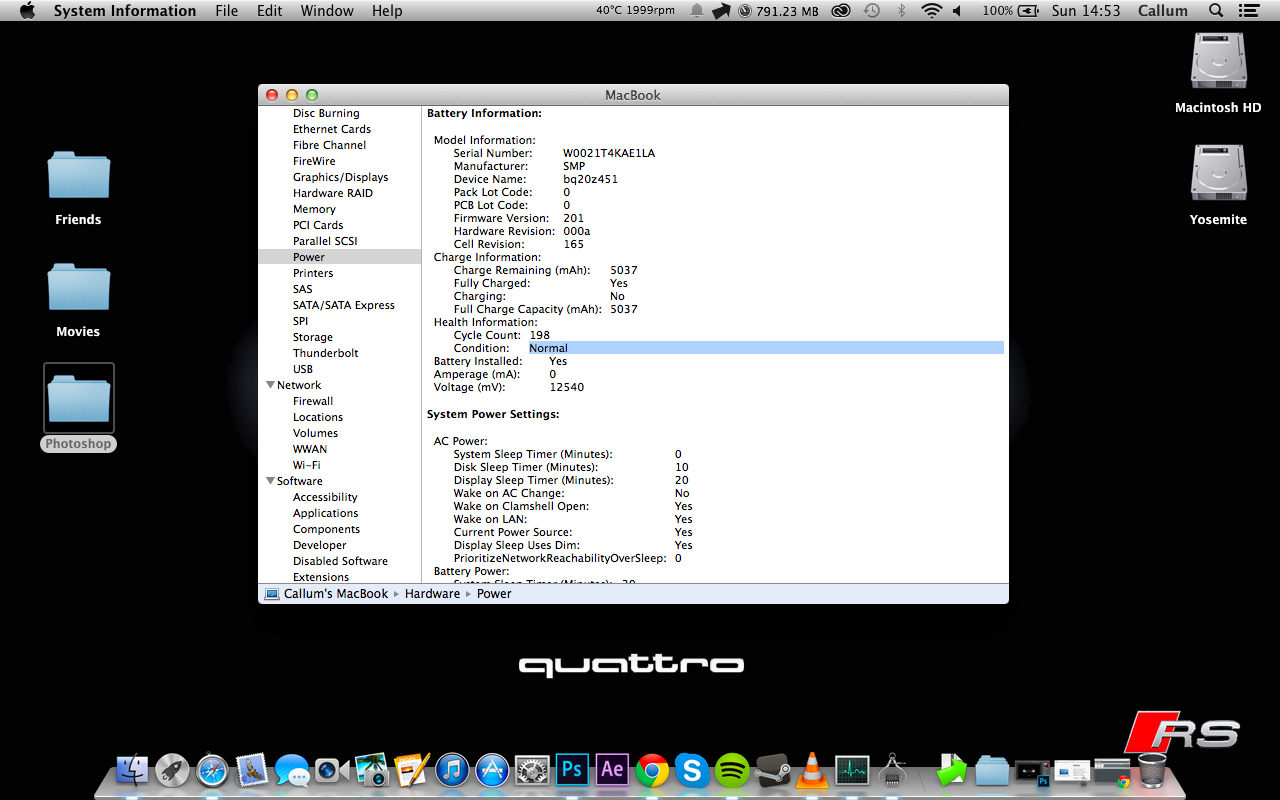Viewport: 1280px width, 800px height.
Task: Launch Spotify green icon in Dock
Action: click(x=732, y=770)
